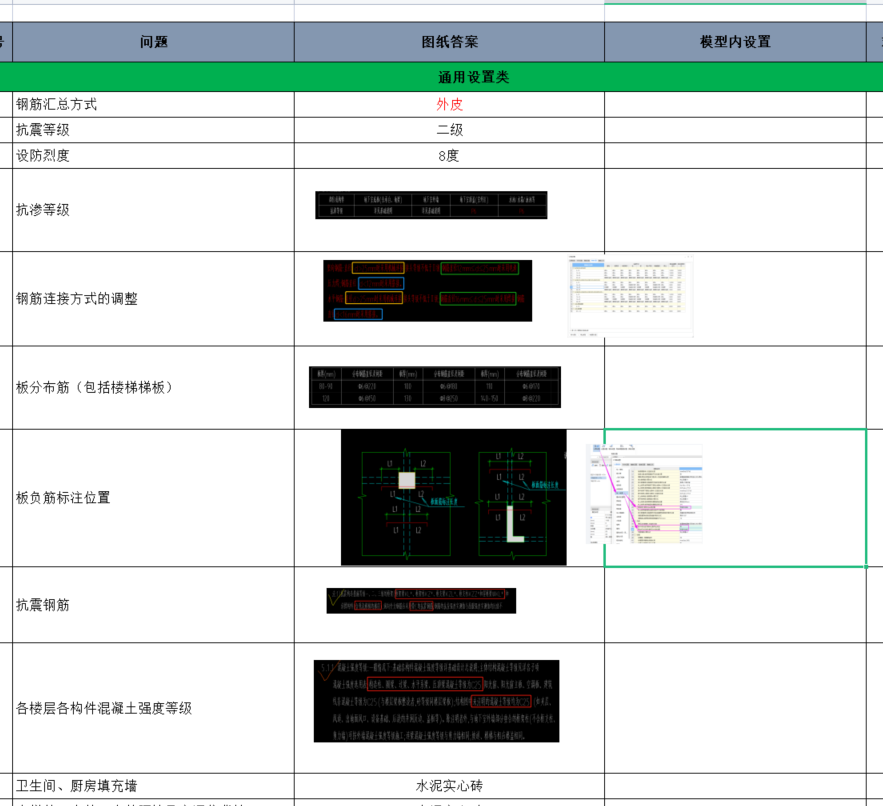
Task: Click the 卫生间、厨房填充墙 cell
Action: pos(153,786)
